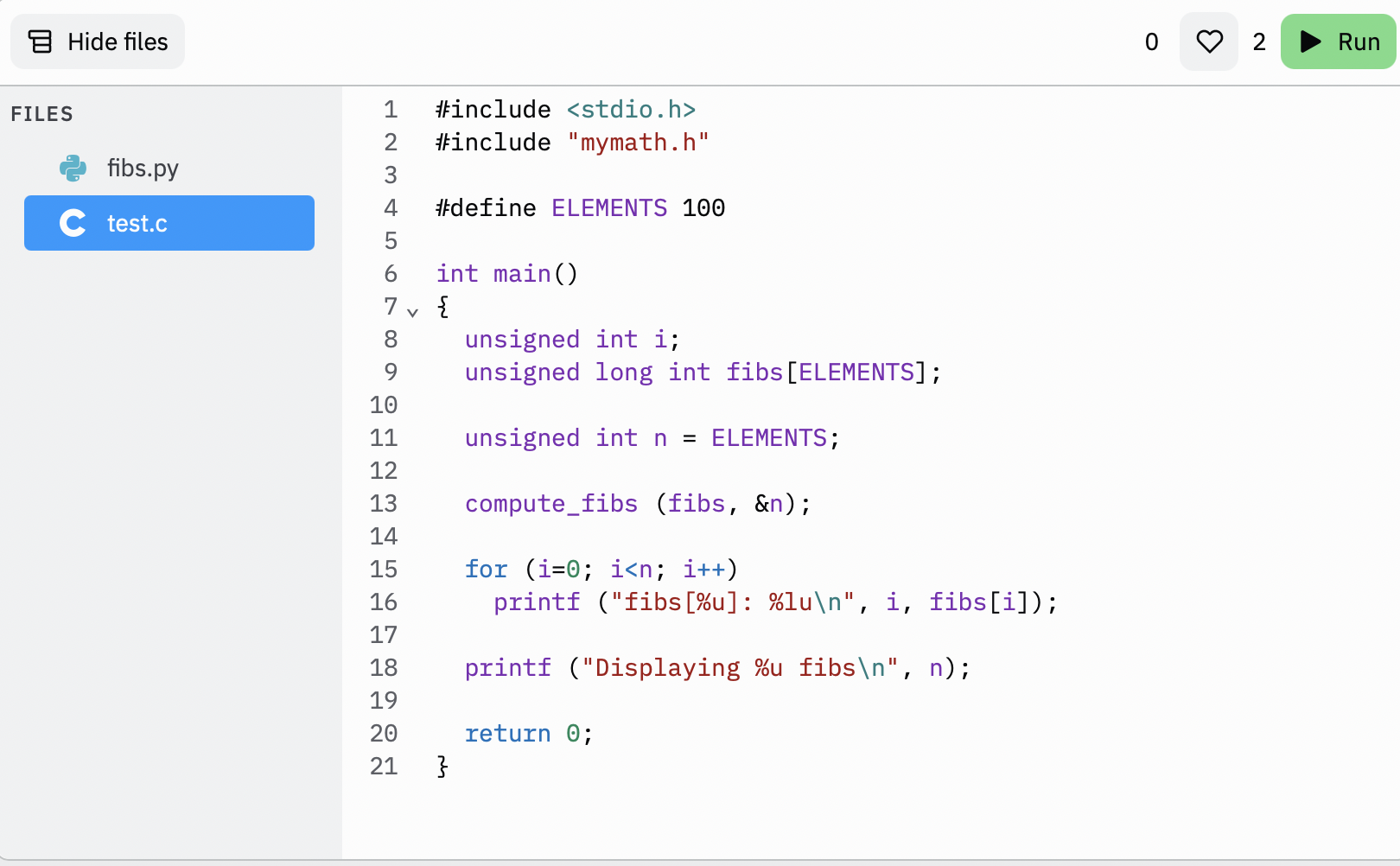Click the ELEMENTS define on line 4
This screenshot has height=866, width=1400.
[x=609, y=207]
